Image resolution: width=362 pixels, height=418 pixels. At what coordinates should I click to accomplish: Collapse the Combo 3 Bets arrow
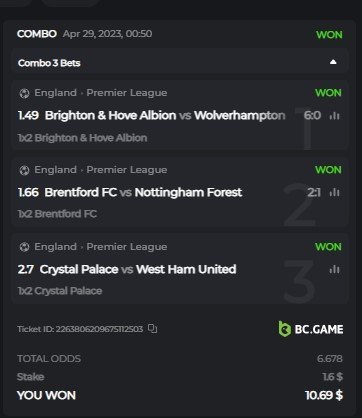333,62
